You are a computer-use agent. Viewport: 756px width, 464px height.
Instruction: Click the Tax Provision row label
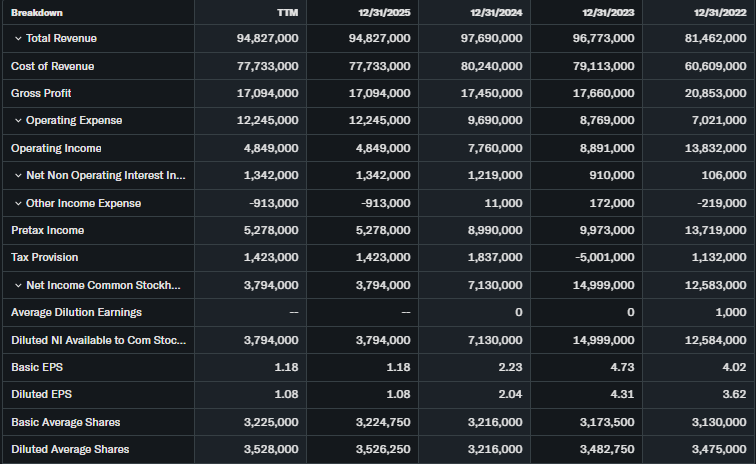tap(45, 257)
